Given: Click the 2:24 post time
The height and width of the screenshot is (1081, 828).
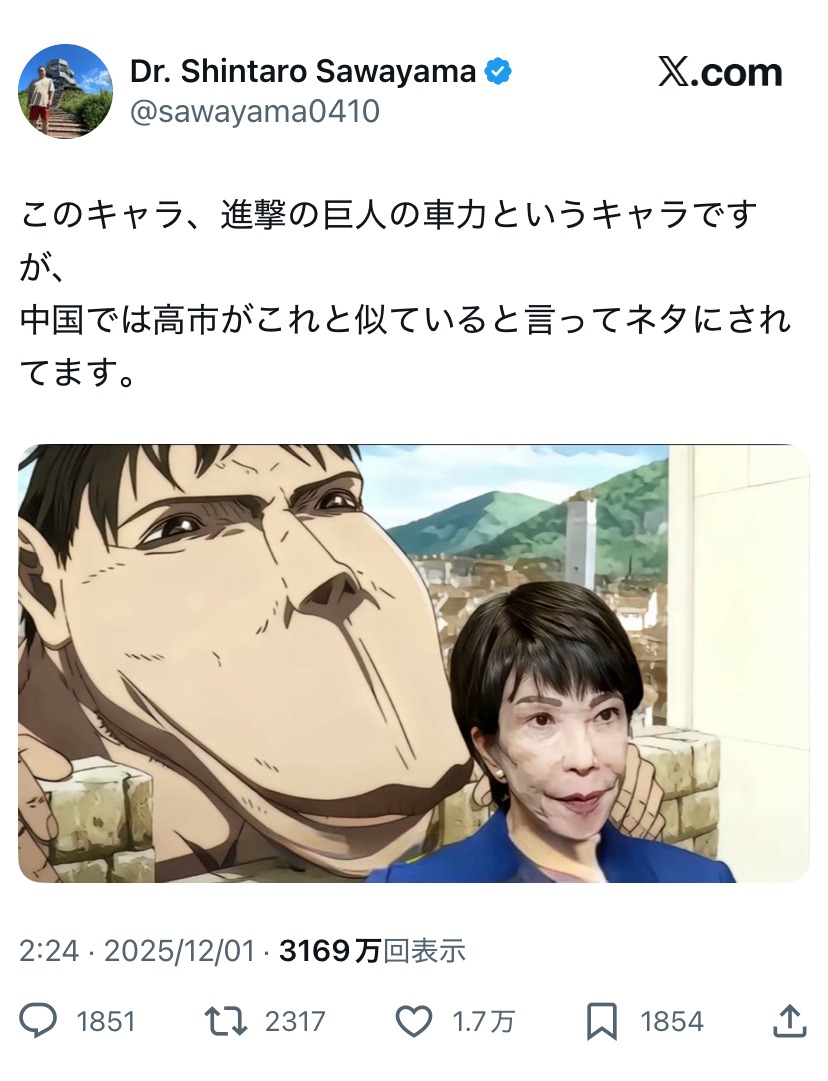Looking at the screenshot, I should click(x=49, y=951).
